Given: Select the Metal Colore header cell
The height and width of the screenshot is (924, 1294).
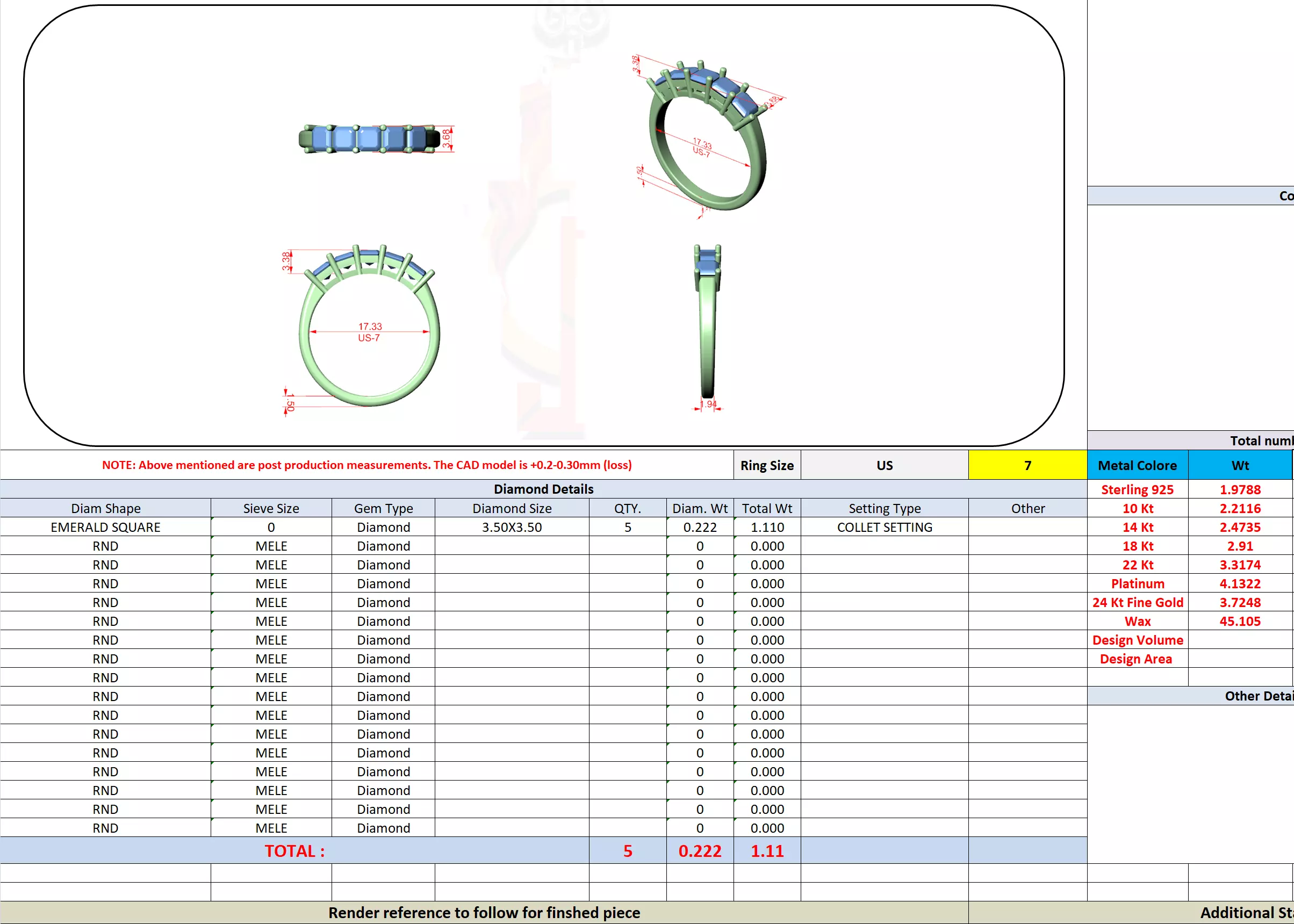Looking at the screenshot, I should click(x=1137, y=465).
